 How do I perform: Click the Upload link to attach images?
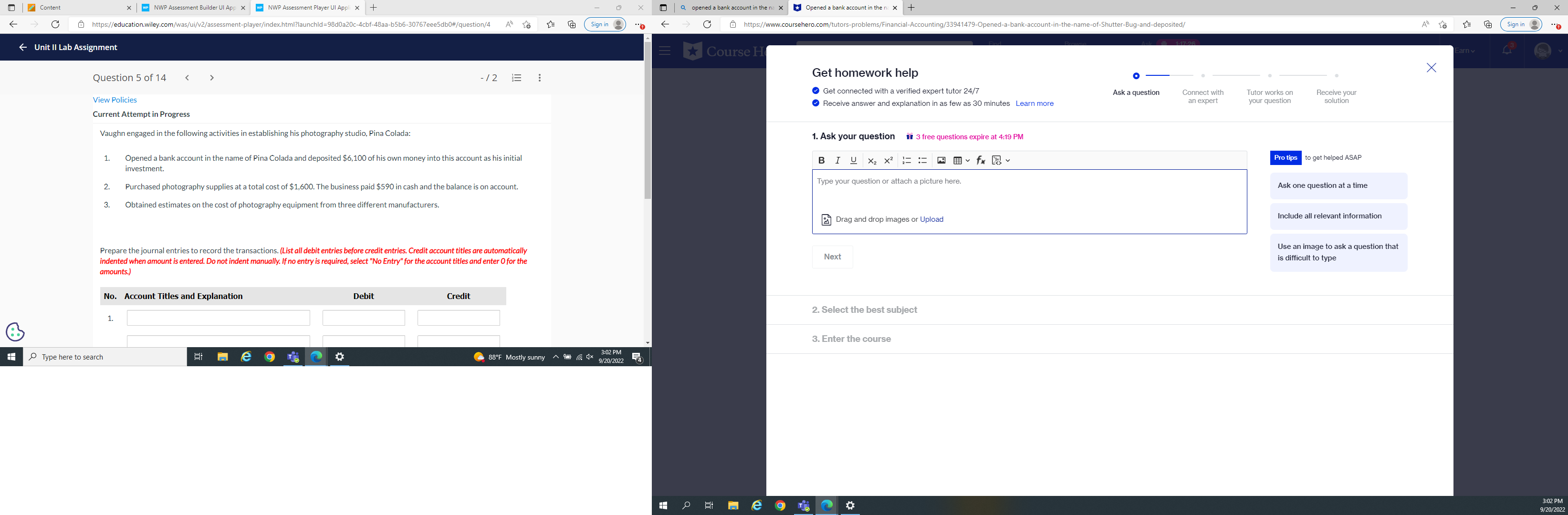931,219
